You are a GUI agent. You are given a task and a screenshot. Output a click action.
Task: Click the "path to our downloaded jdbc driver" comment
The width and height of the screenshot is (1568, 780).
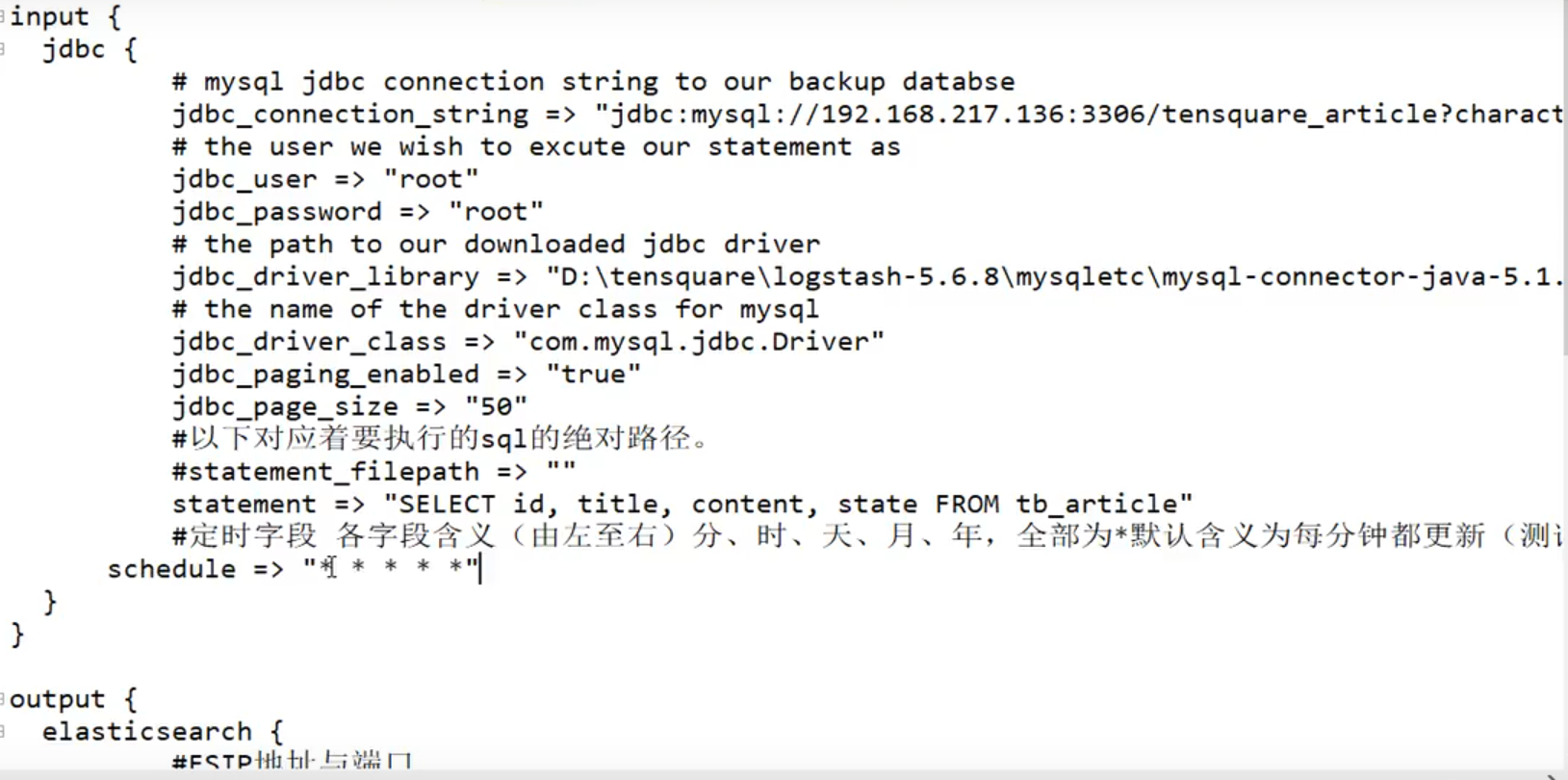(496, 245)
